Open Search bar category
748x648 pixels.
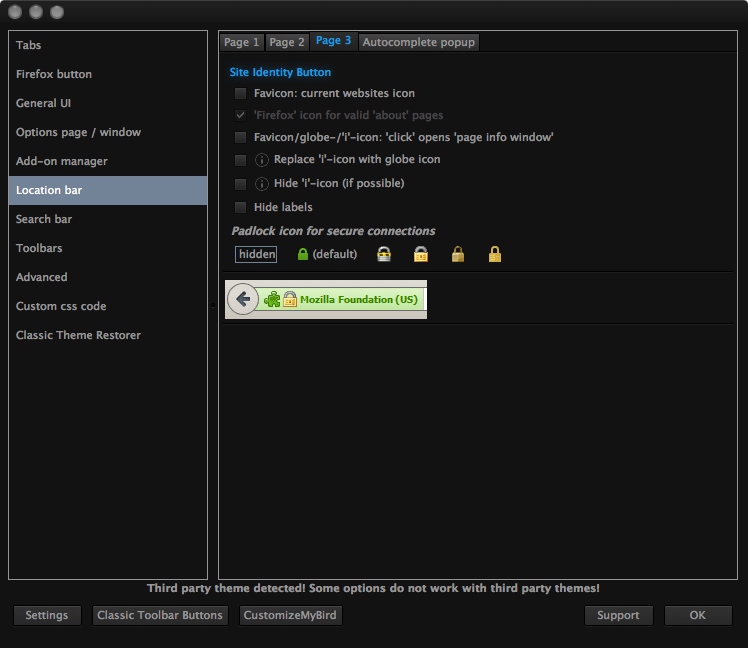pyautogui.click(x=108, y=219)
